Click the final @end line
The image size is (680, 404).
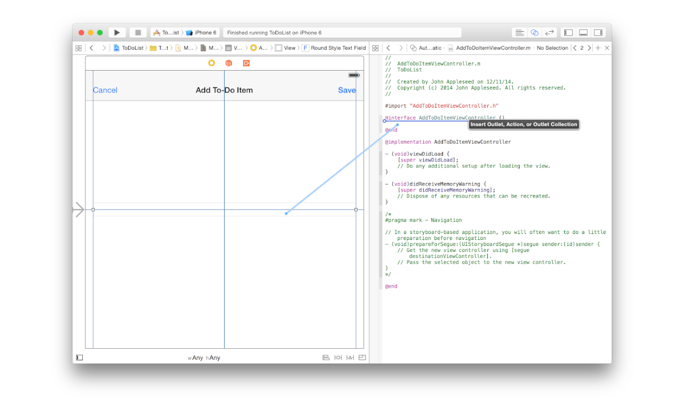[x=391, y=287]
